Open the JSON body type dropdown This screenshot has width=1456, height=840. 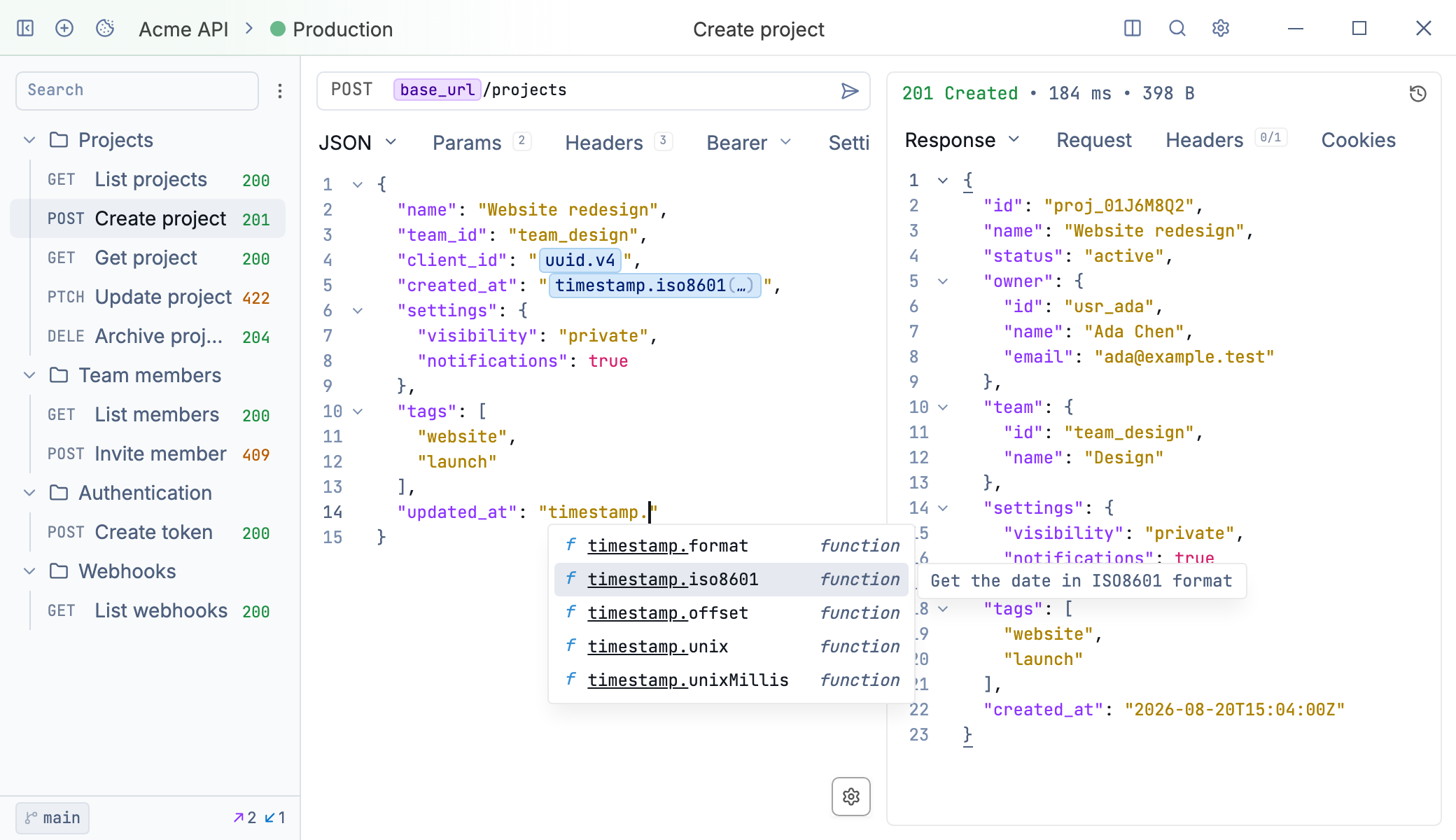point(358,143)
